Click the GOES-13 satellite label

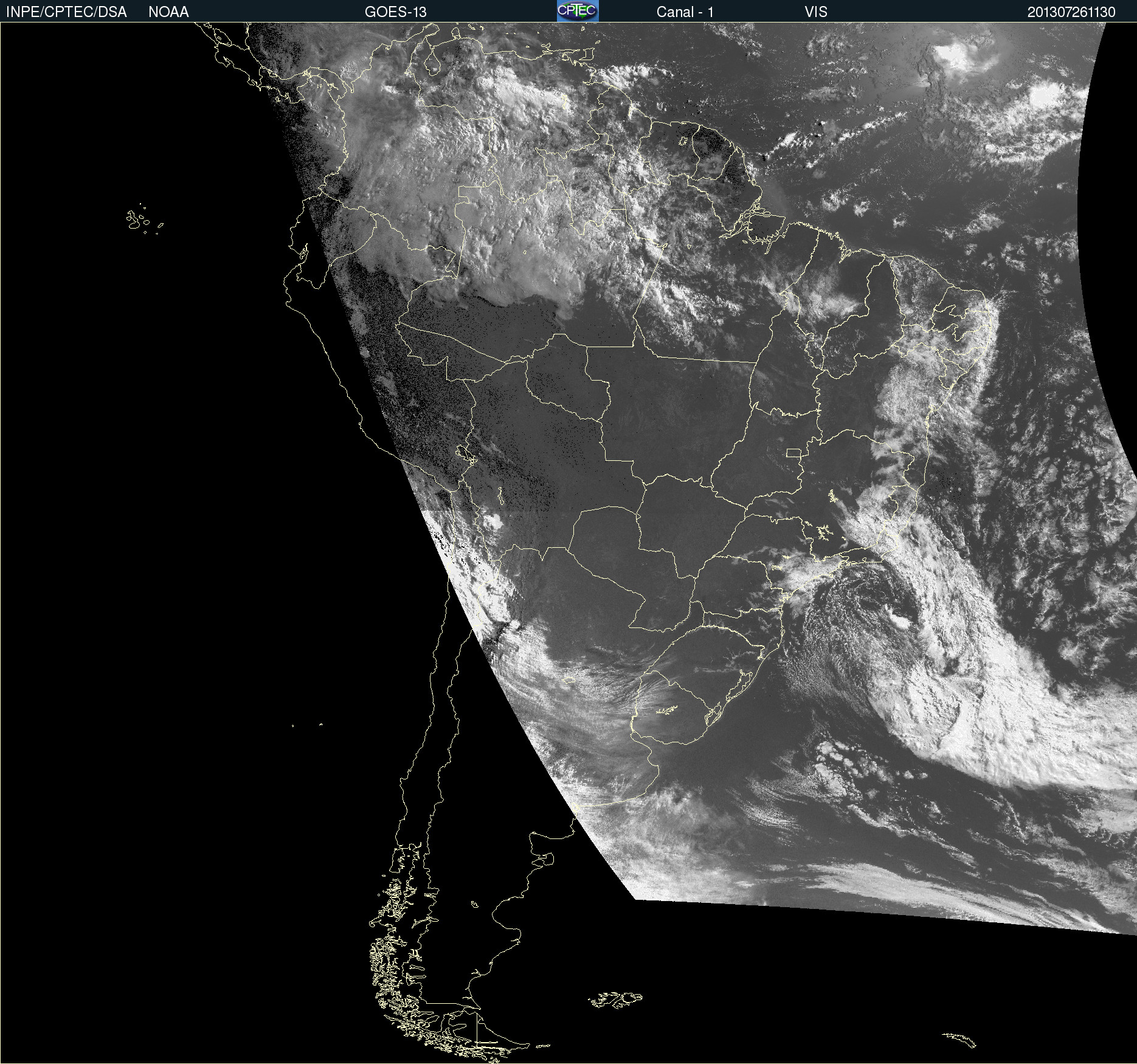click(395, 12)
